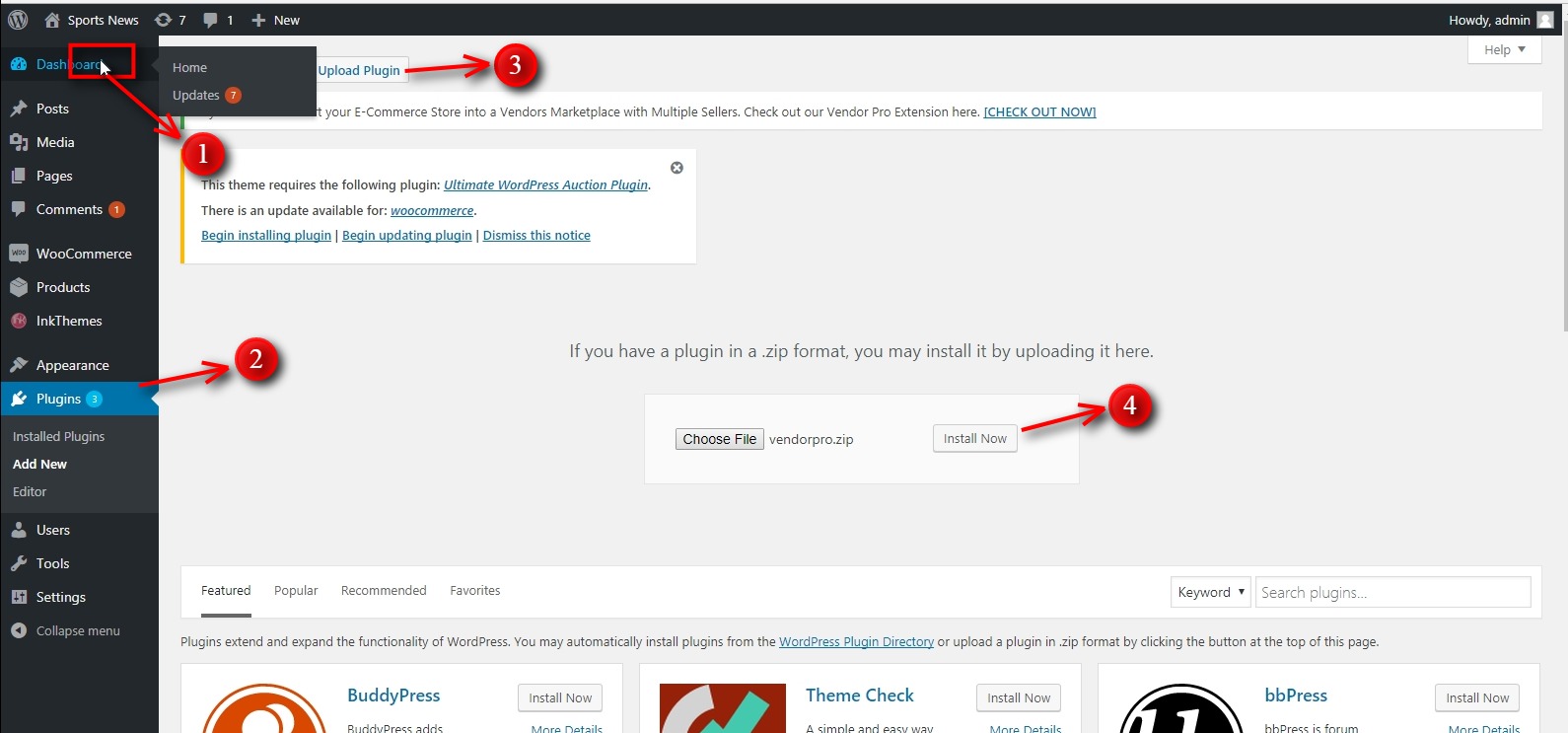
Task: Click the Theme Check plugin logo
Action: tap(723, 708)
